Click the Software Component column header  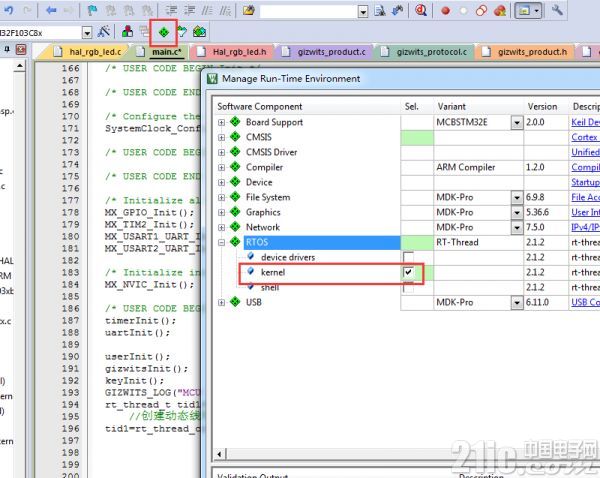(260, 106)
